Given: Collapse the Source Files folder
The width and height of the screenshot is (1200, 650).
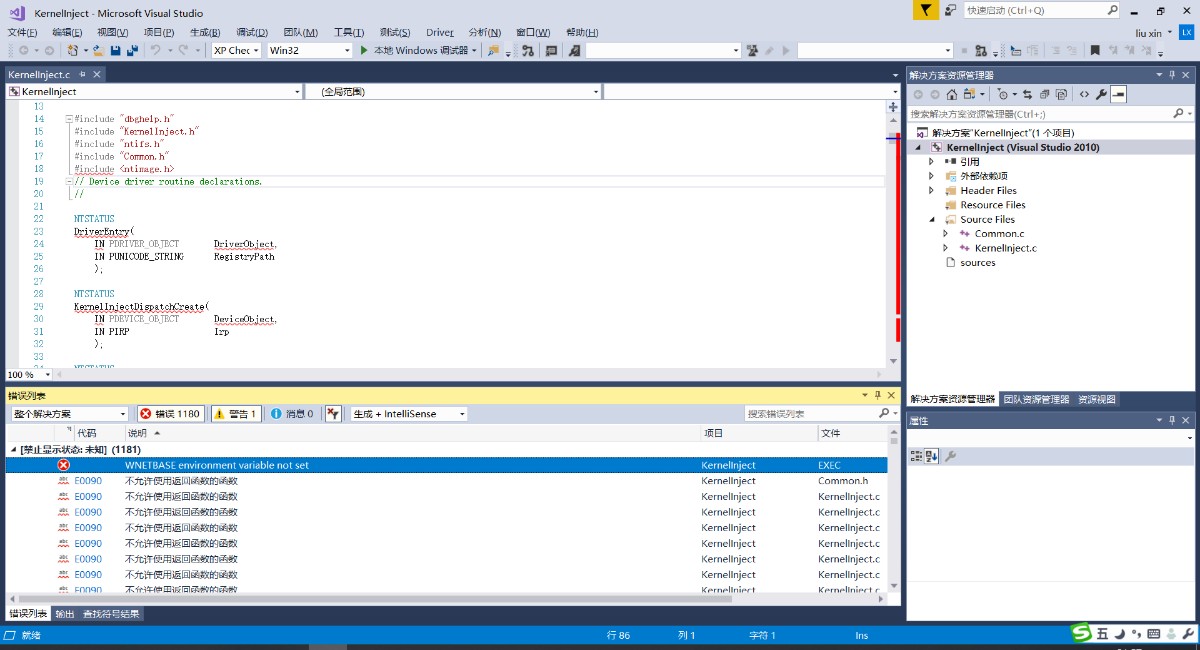Looking at the screenshot, I should pyautogui.click(x=932, y=219).
